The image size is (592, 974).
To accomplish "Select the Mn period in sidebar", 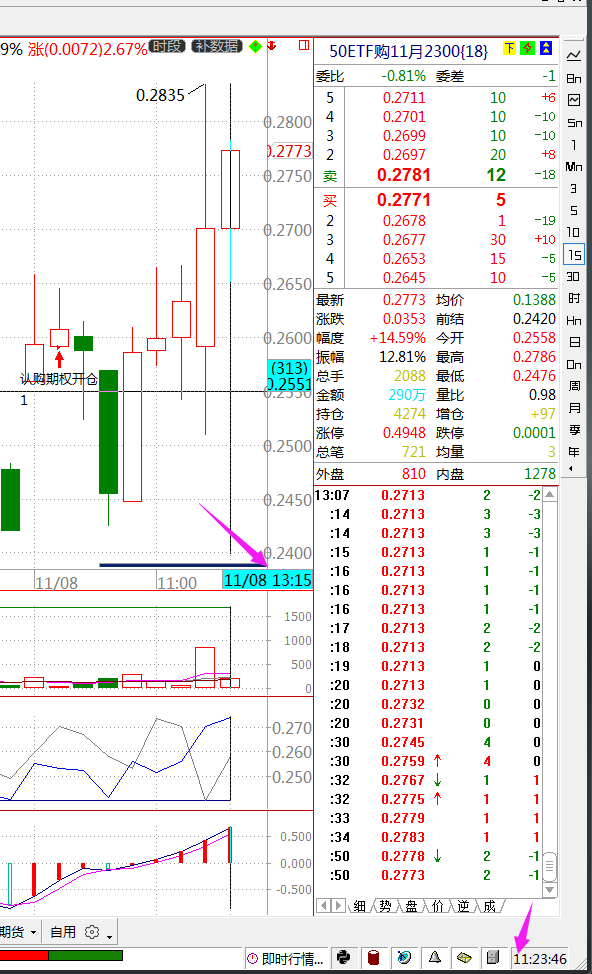I will (x=574, y=166).
